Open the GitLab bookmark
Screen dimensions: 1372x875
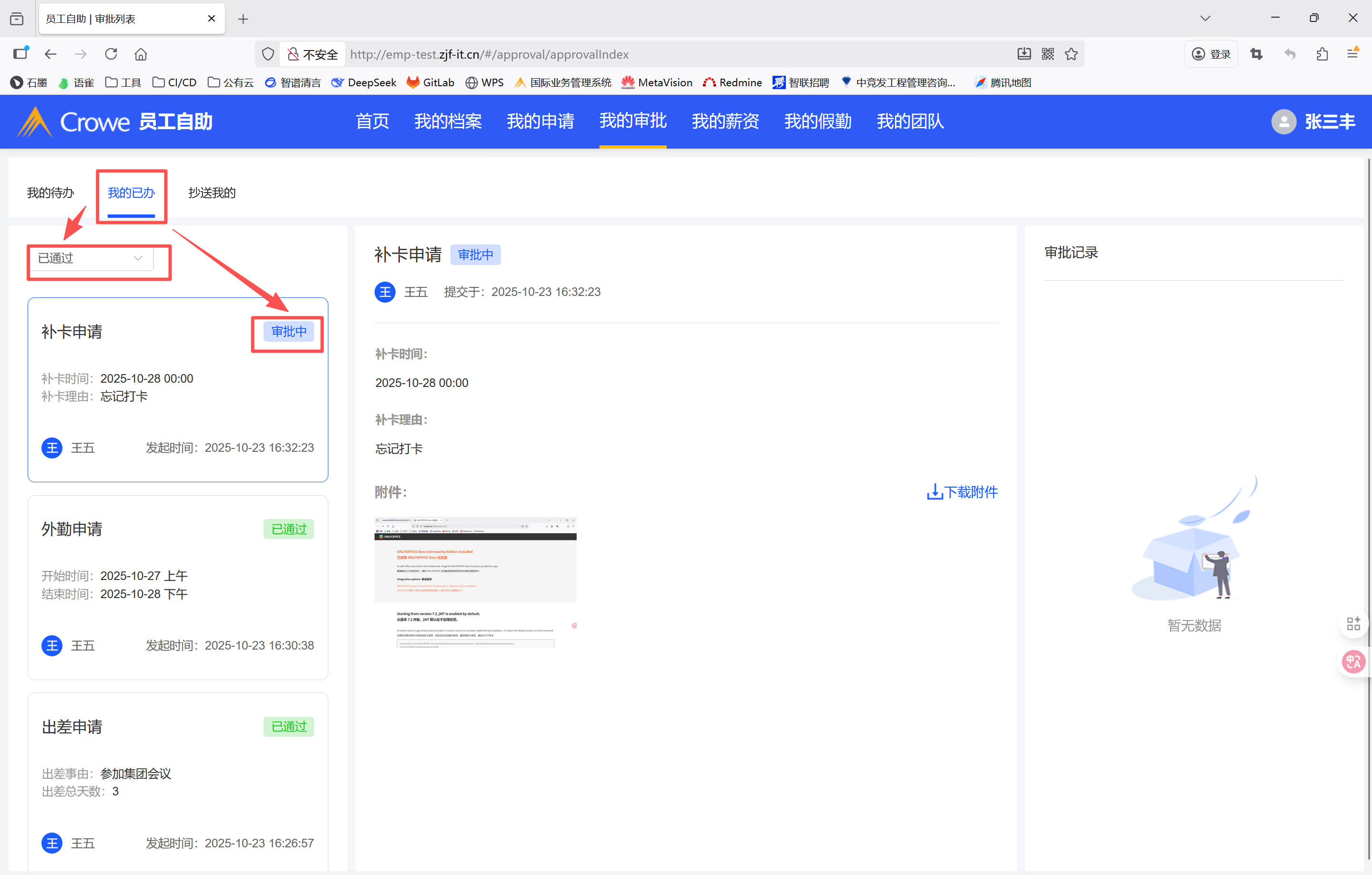click(430, 82)
